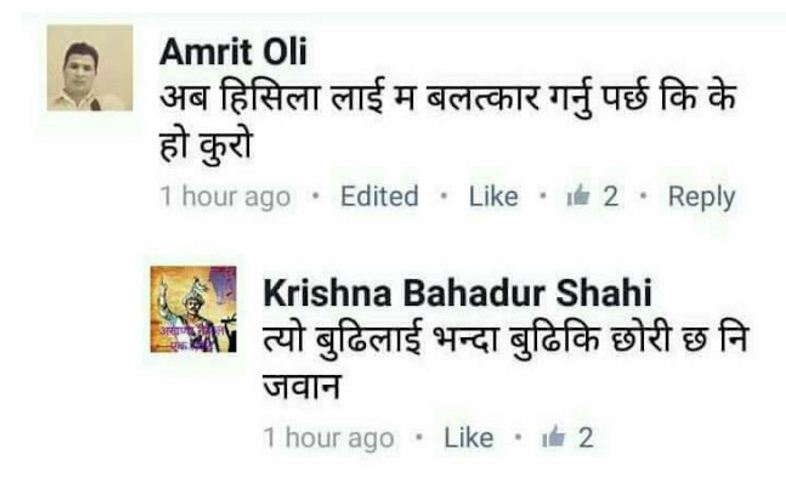Click thumbs-up icon on Amrit Oli's comment
This screenshot has width=786, height=484.
(x=578, y=195)
